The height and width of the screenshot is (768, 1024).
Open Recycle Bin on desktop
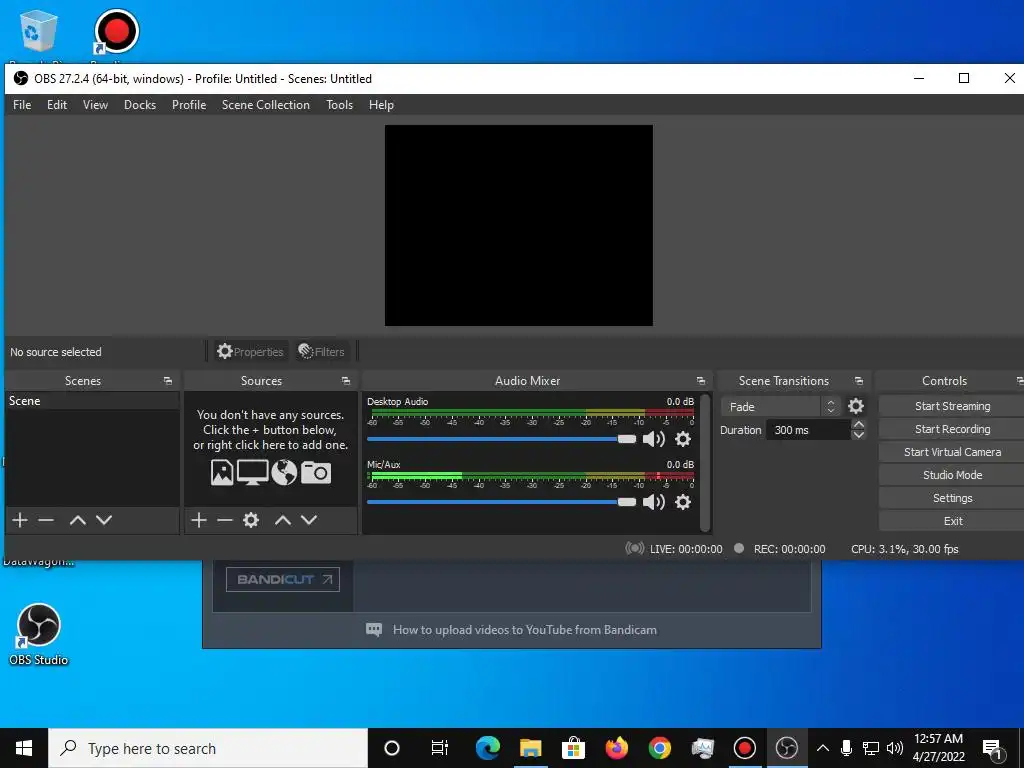(x=39, y=31)
